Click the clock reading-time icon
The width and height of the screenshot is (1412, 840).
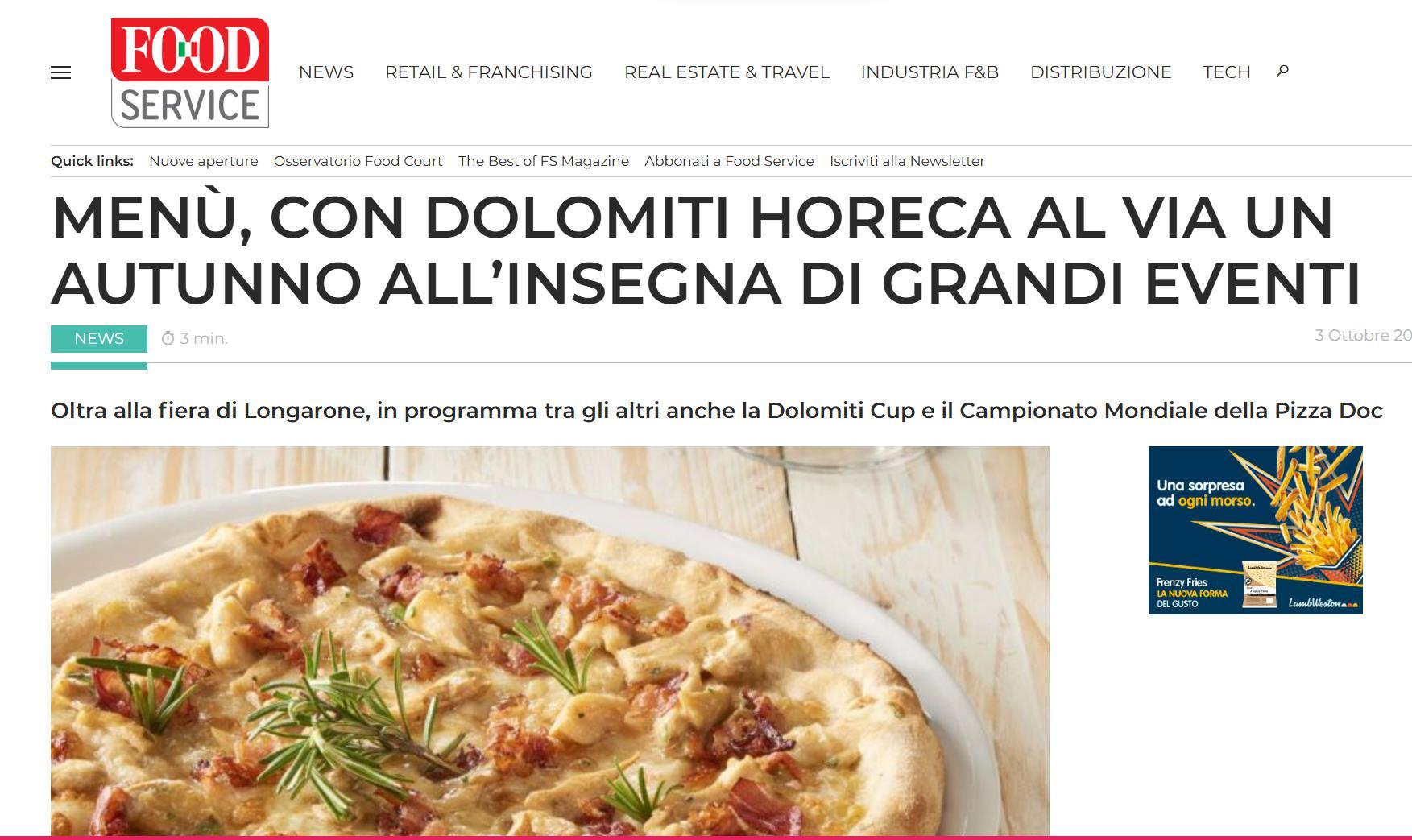[168, 338]
